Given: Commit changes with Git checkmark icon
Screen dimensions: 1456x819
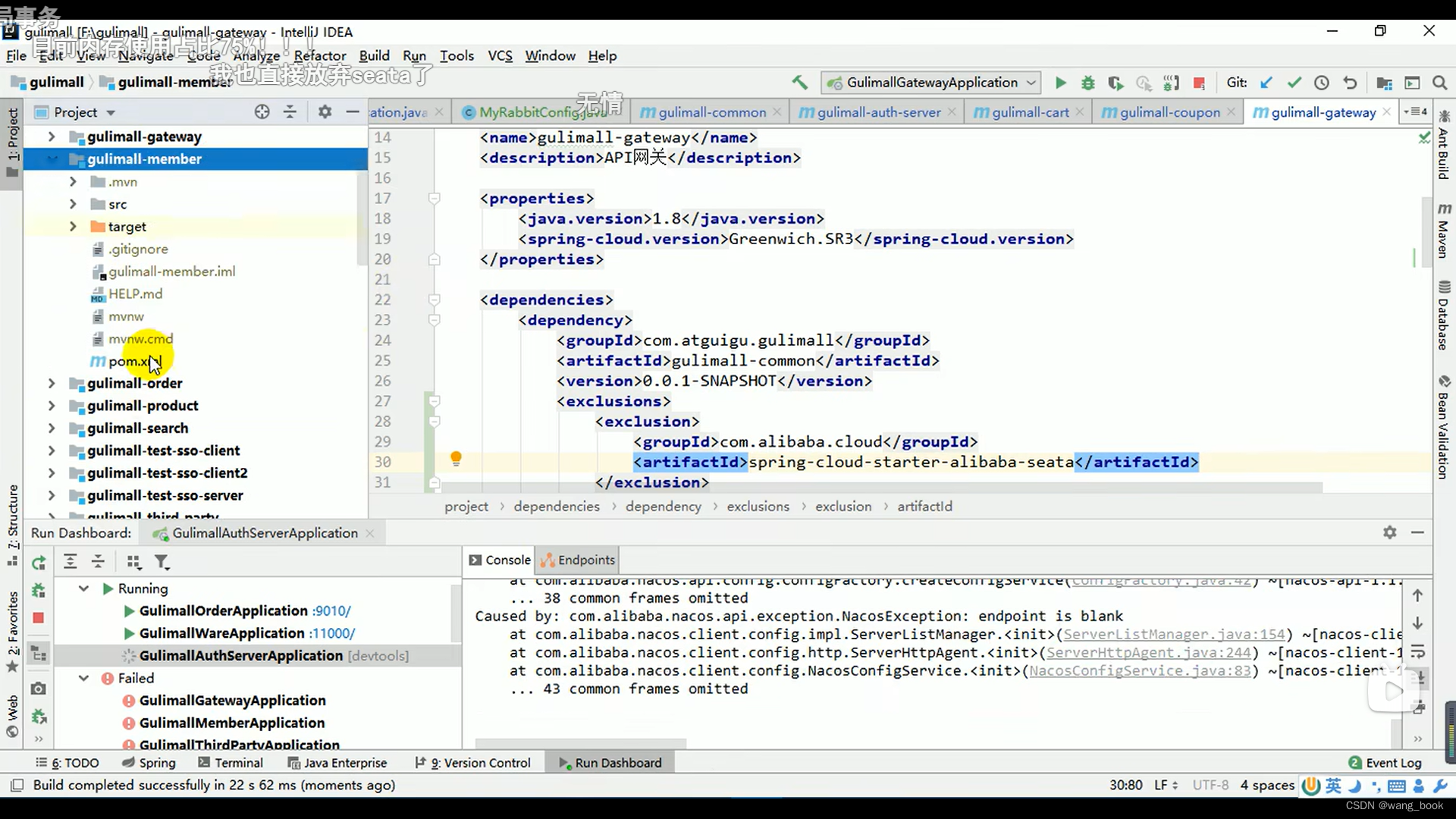Looking at the screenshot, I should coord(1294,83).
